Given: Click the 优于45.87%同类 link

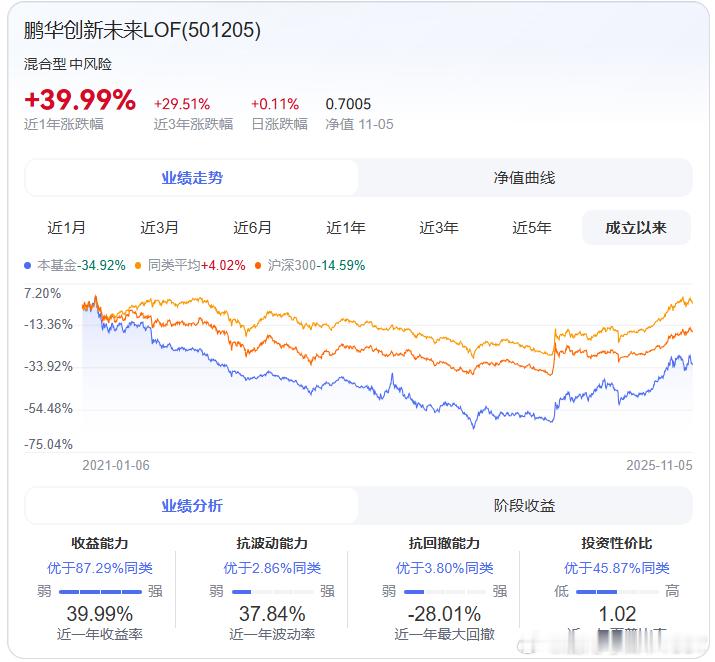Looking at the screenshot, I should point(617,568).
